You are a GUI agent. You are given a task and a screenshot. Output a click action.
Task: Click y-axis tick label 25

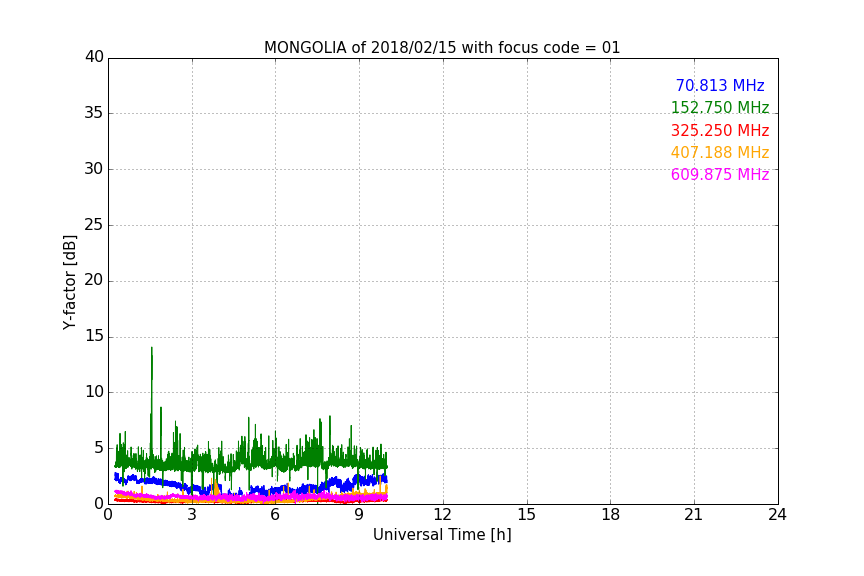94,225
